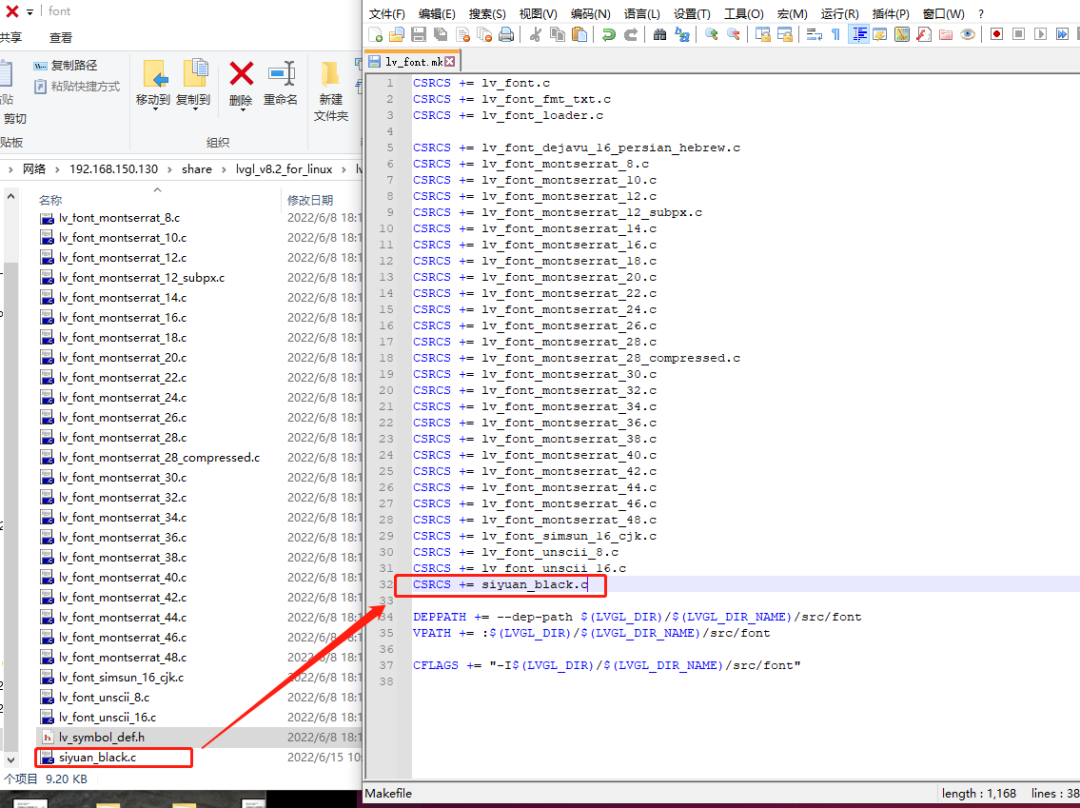Undo the last edit with green arrow
The height and width of the screenshot is (808, 1080).
(x=609, y=34)
